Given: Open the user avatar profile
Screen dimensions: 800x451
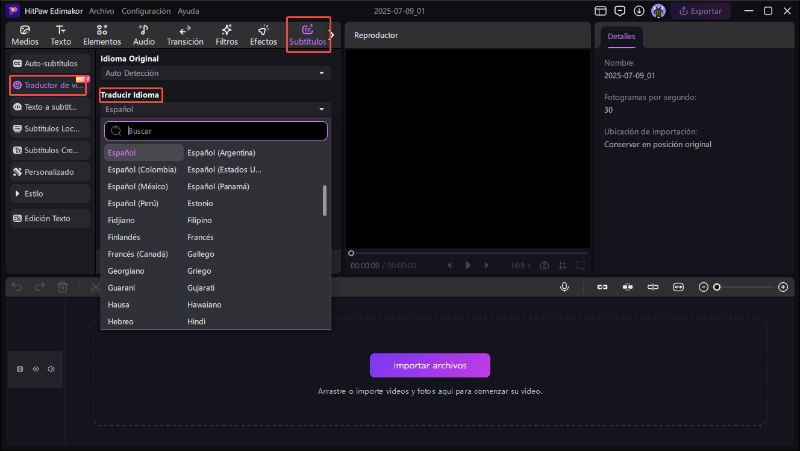Looking at the screenshot, I should [x=658, y=11].
